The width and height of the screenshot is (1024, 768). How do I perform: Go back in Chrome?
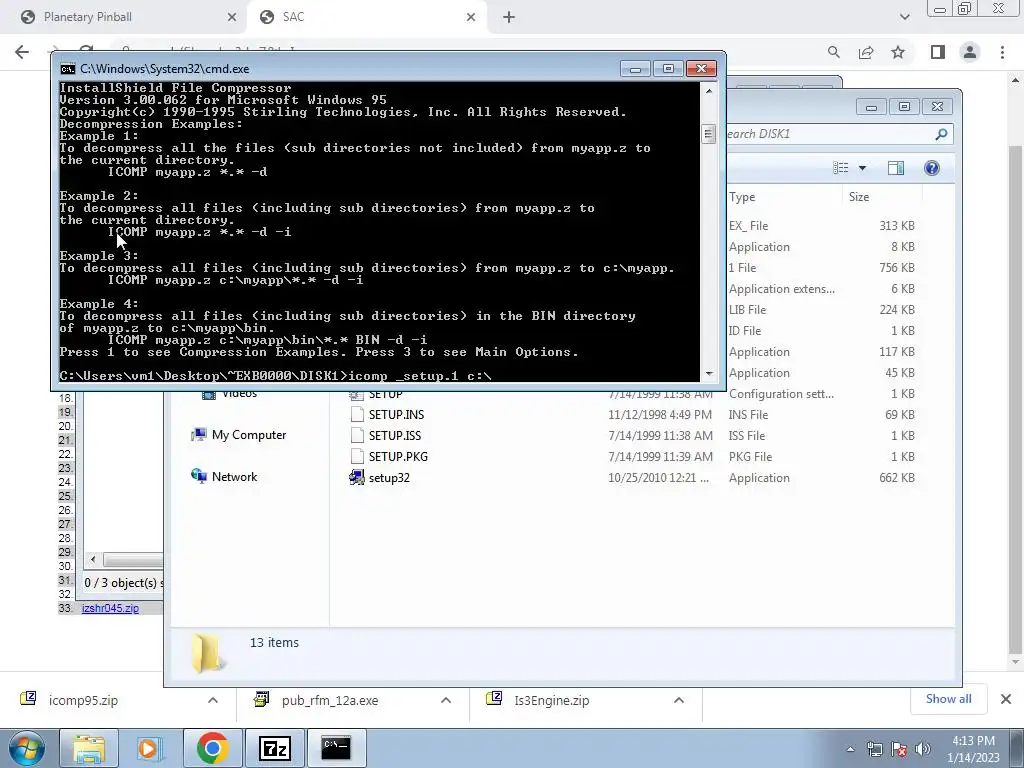(x=22, y=52)
